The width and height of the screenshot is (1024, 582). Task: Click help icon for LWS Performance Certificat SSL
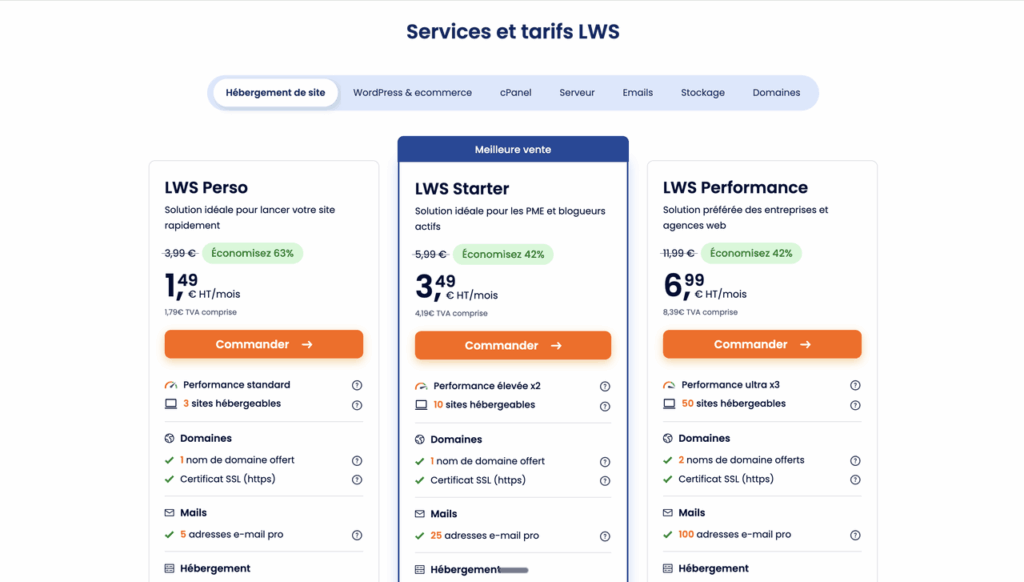(x=855, y=479)
